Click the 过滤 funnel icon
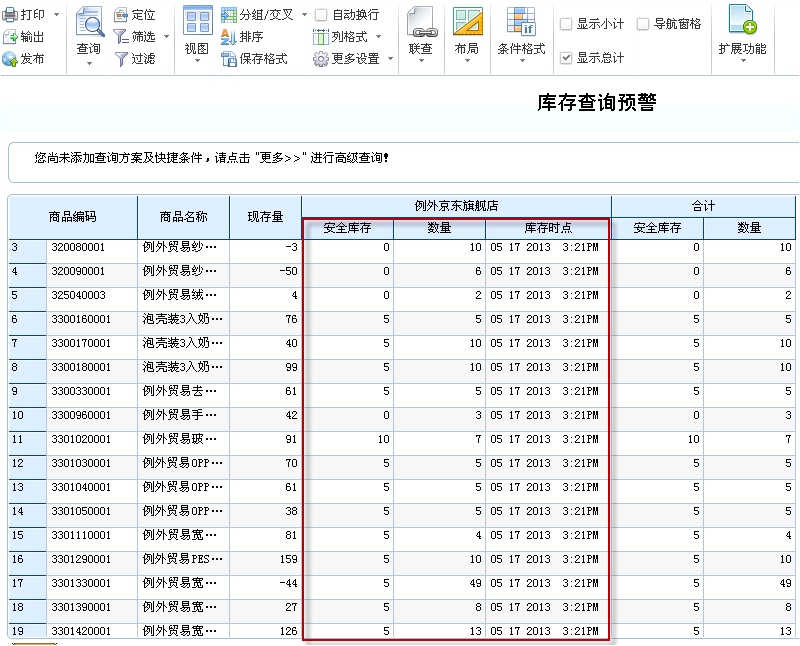 (121, 59)
